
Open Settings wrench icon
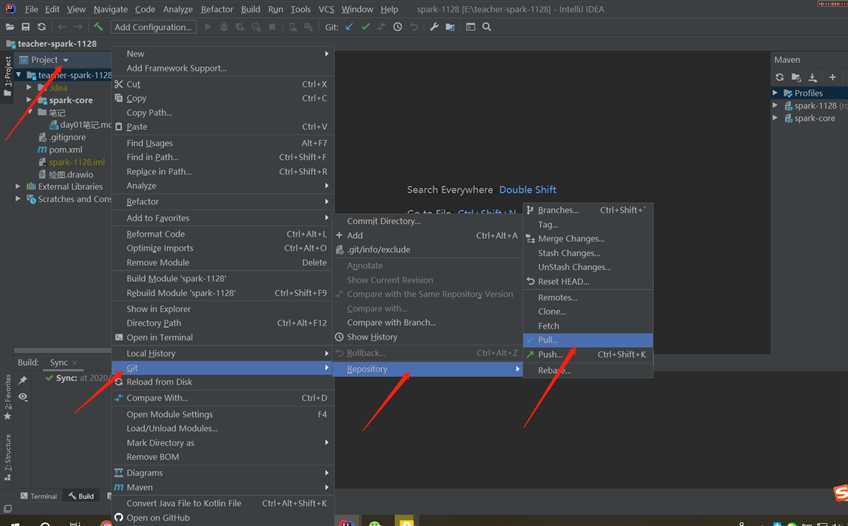click(x=434, y=27)
